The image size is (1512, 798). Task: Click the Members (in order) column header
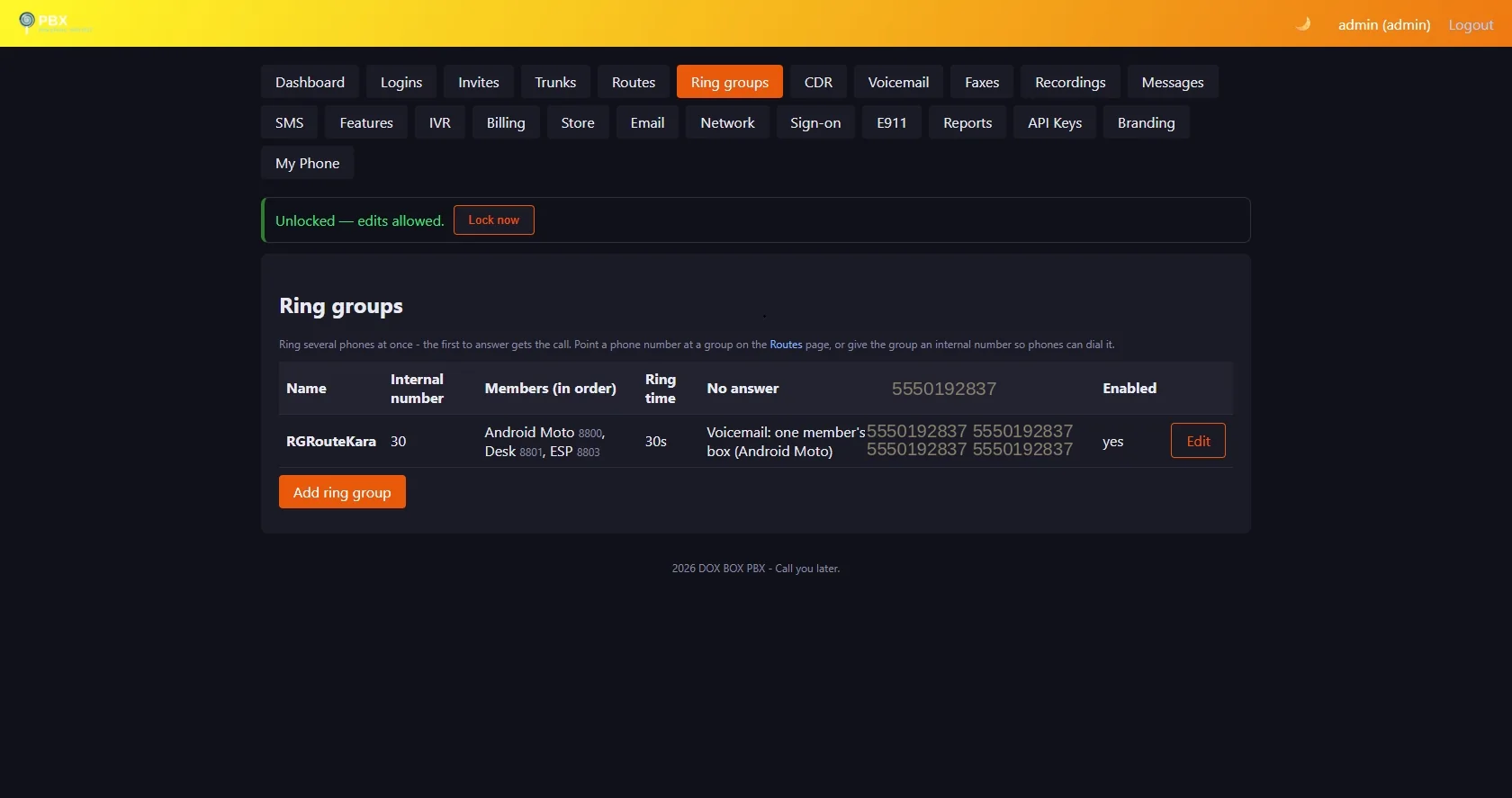550,388
